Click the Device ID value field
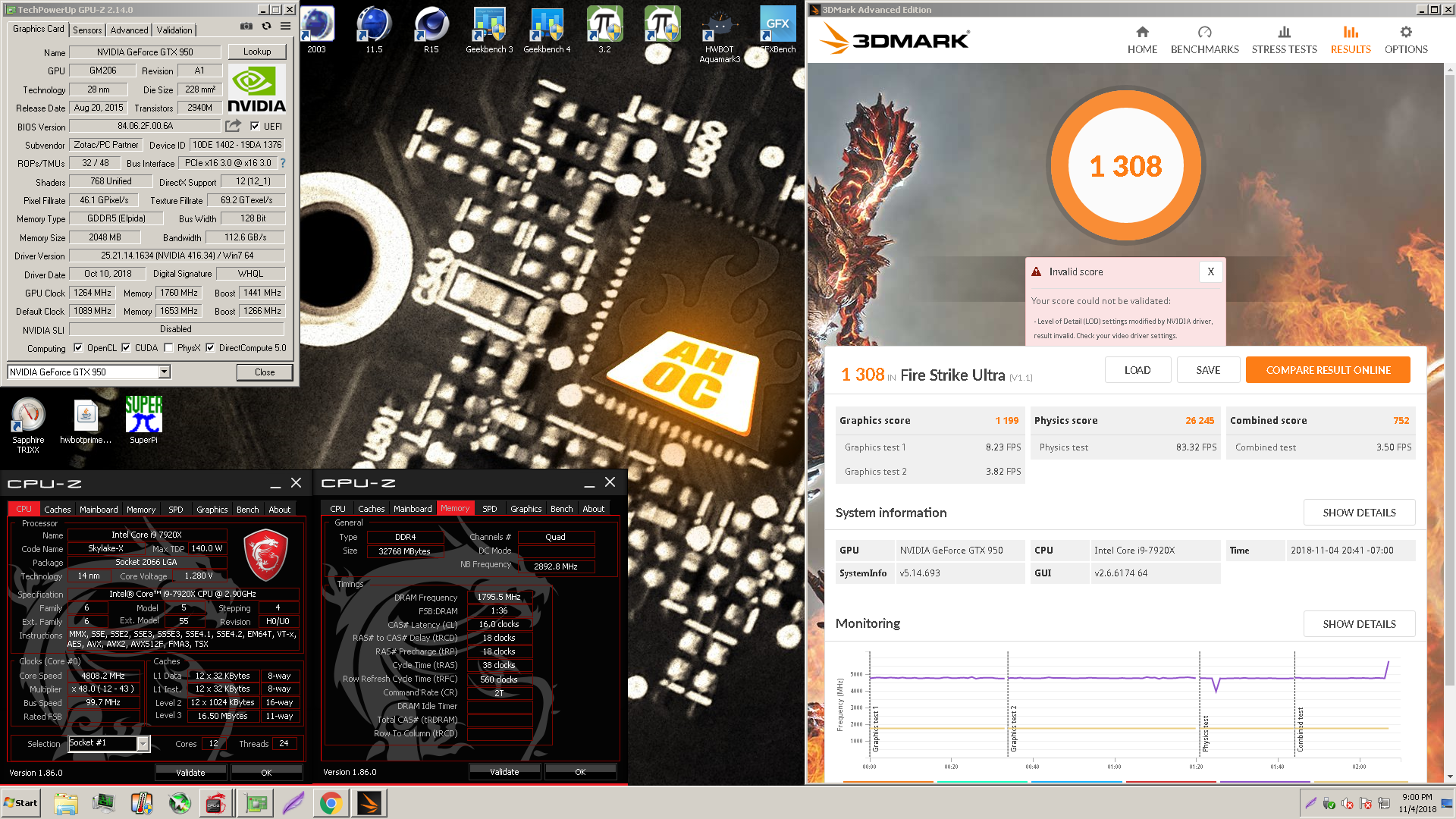Viewport: 1456px width, 819px height. point(237,145)
